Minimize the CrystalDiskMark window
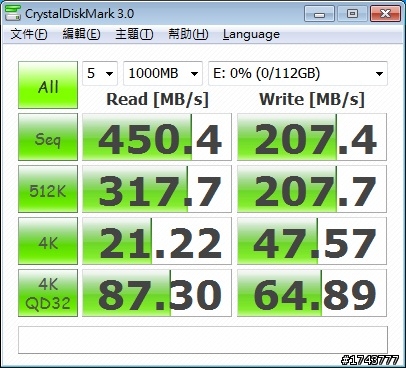406x368 pixels. click(319, 14)
